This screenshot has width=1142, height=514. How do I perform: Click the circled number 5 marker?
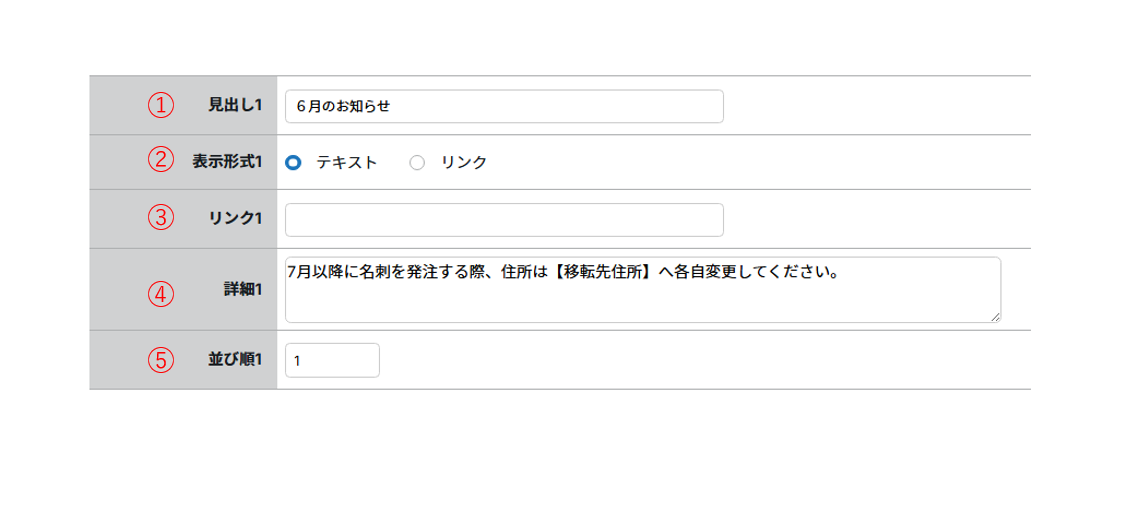click(161, 360)
